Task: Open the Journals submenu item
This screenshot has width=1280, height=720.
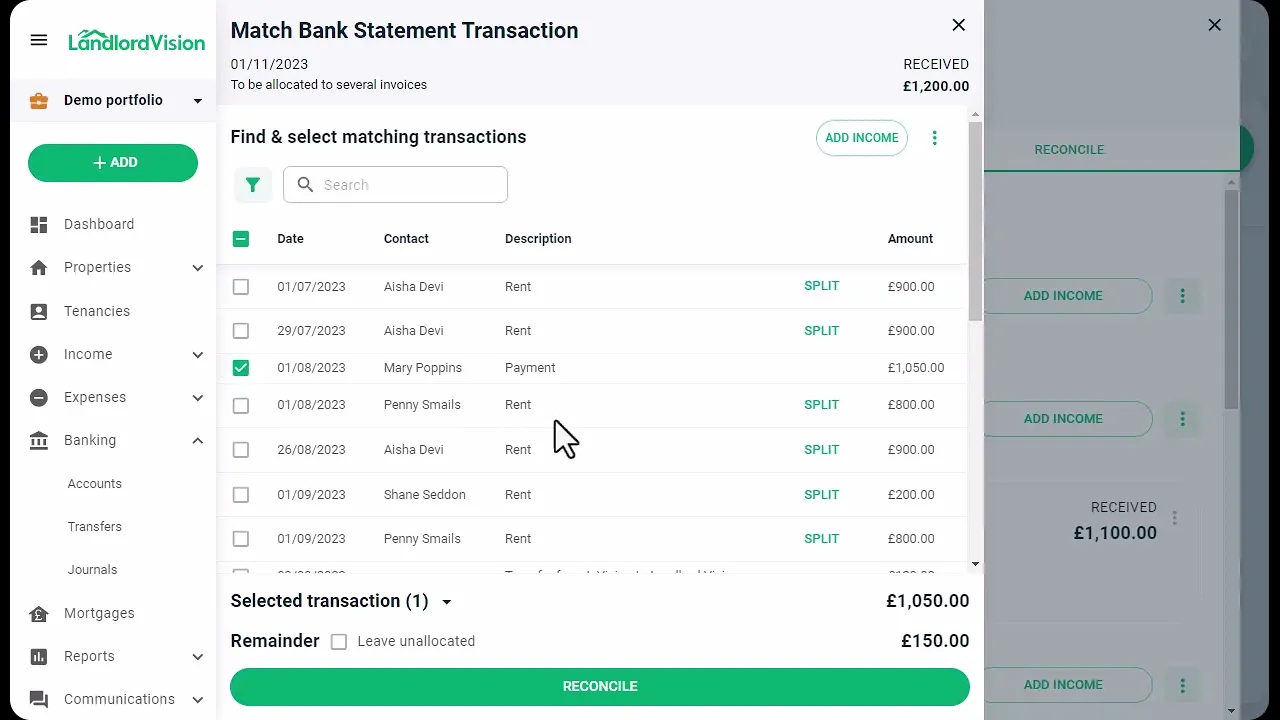Action: [x=93, y=570]
